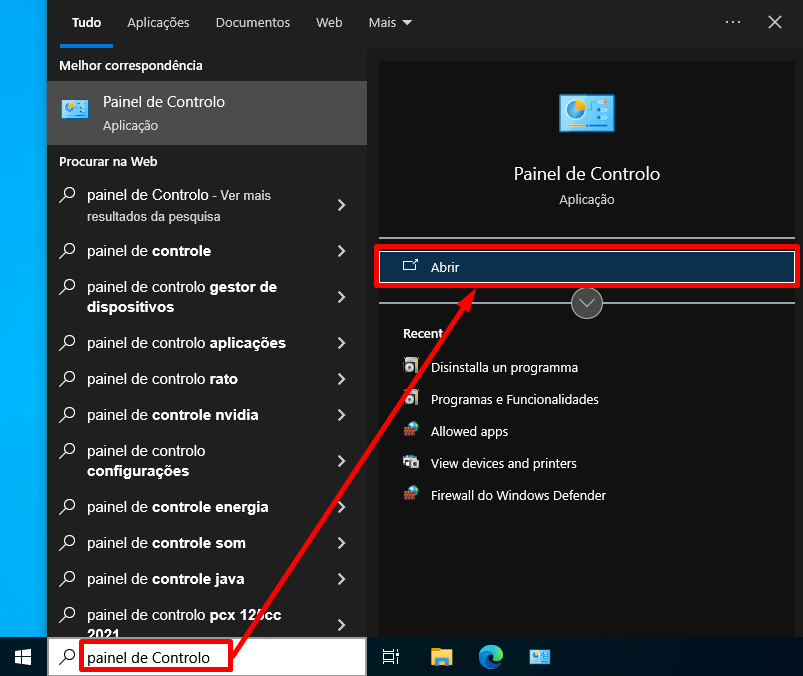Select the Painel de Controlo best match result

tap(207, 113)
